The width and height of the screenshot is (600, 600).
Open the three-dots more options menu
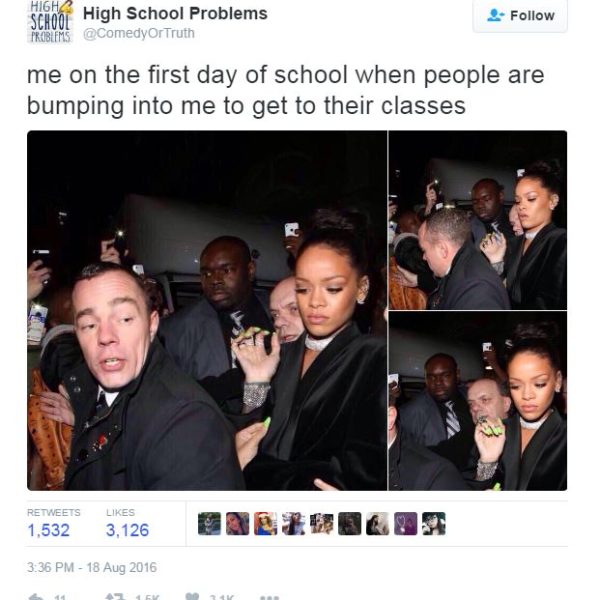tap(269, 597)
